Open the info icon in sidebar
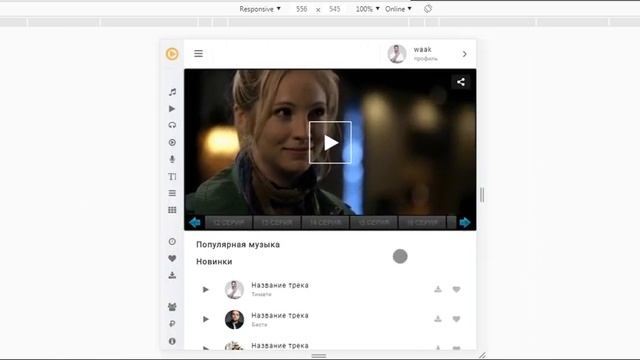640x360 pixels. [x=172, y=341]
